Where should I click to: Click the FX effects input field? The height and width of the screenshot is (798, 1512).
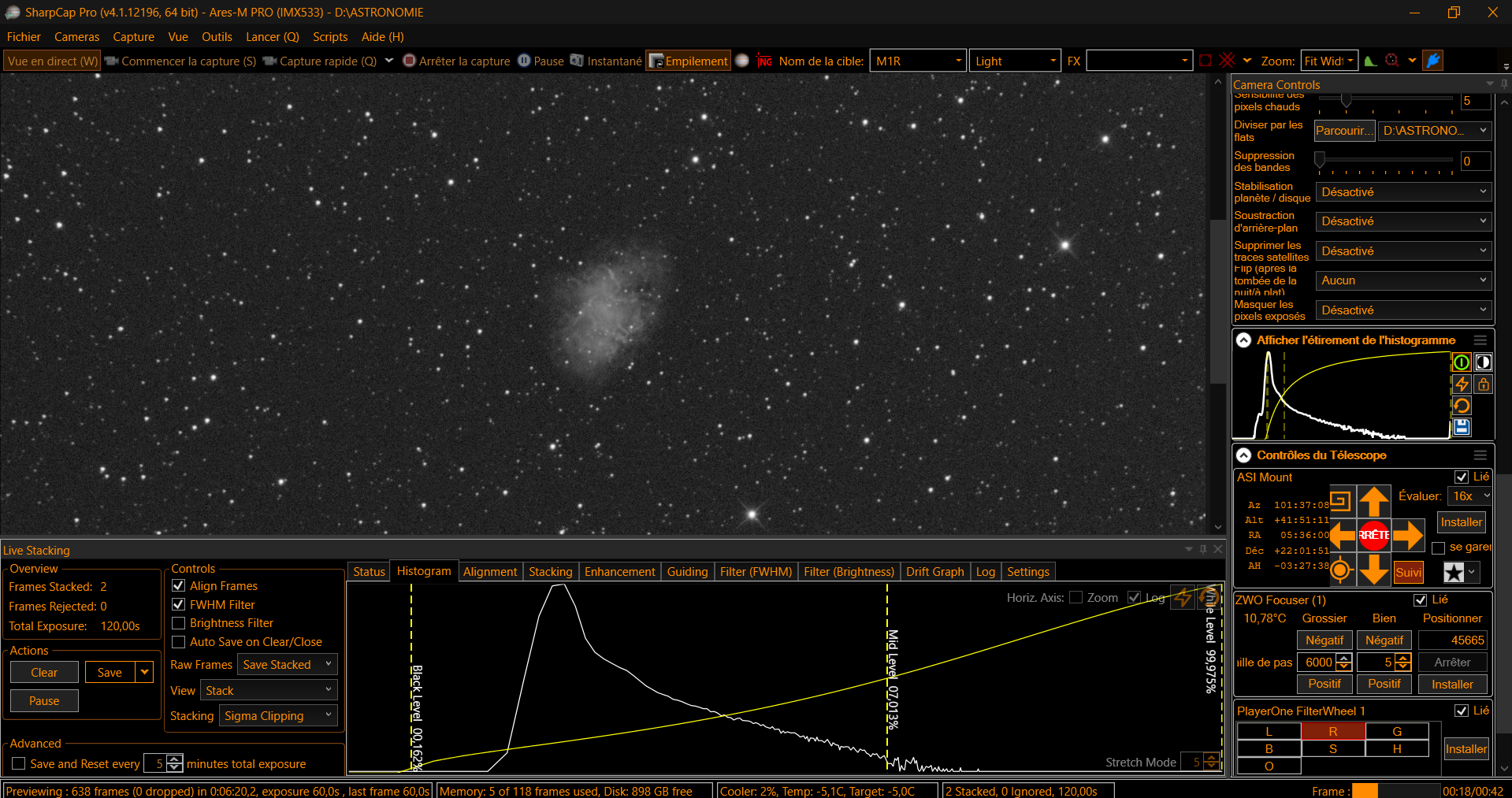[x=1139, y=61]
